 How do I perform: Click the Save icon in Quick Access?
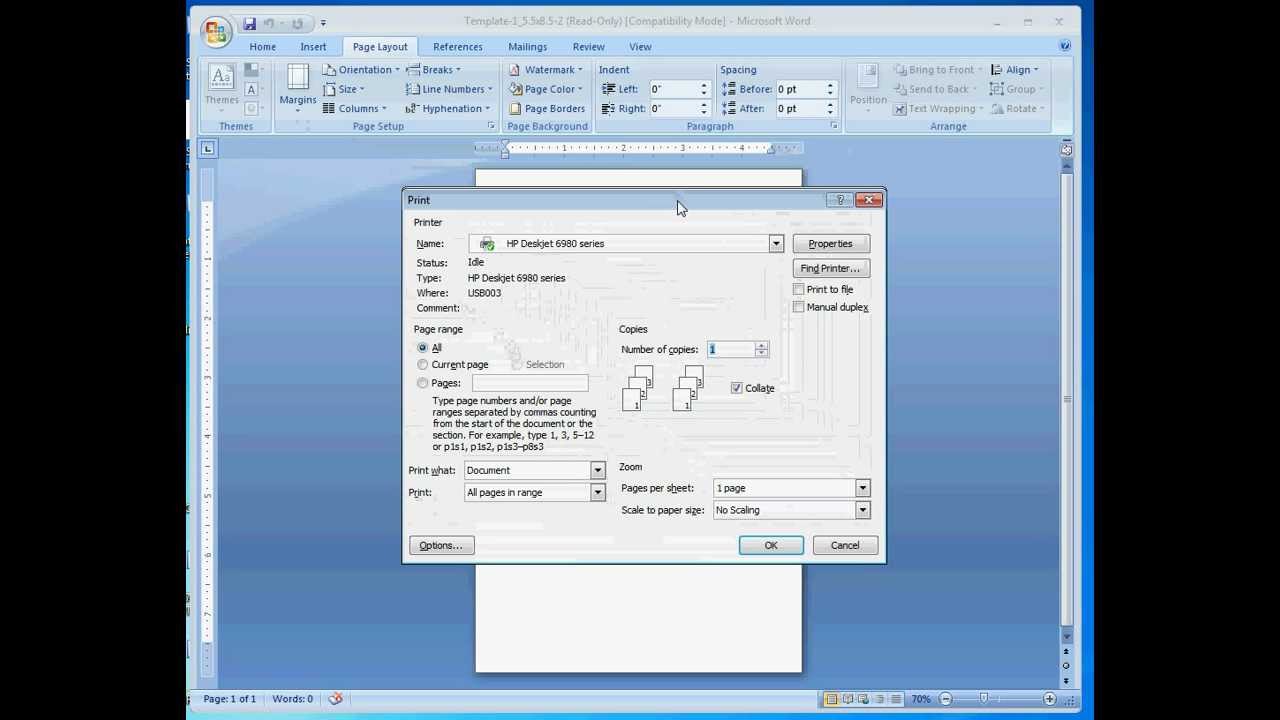point(250,23)
